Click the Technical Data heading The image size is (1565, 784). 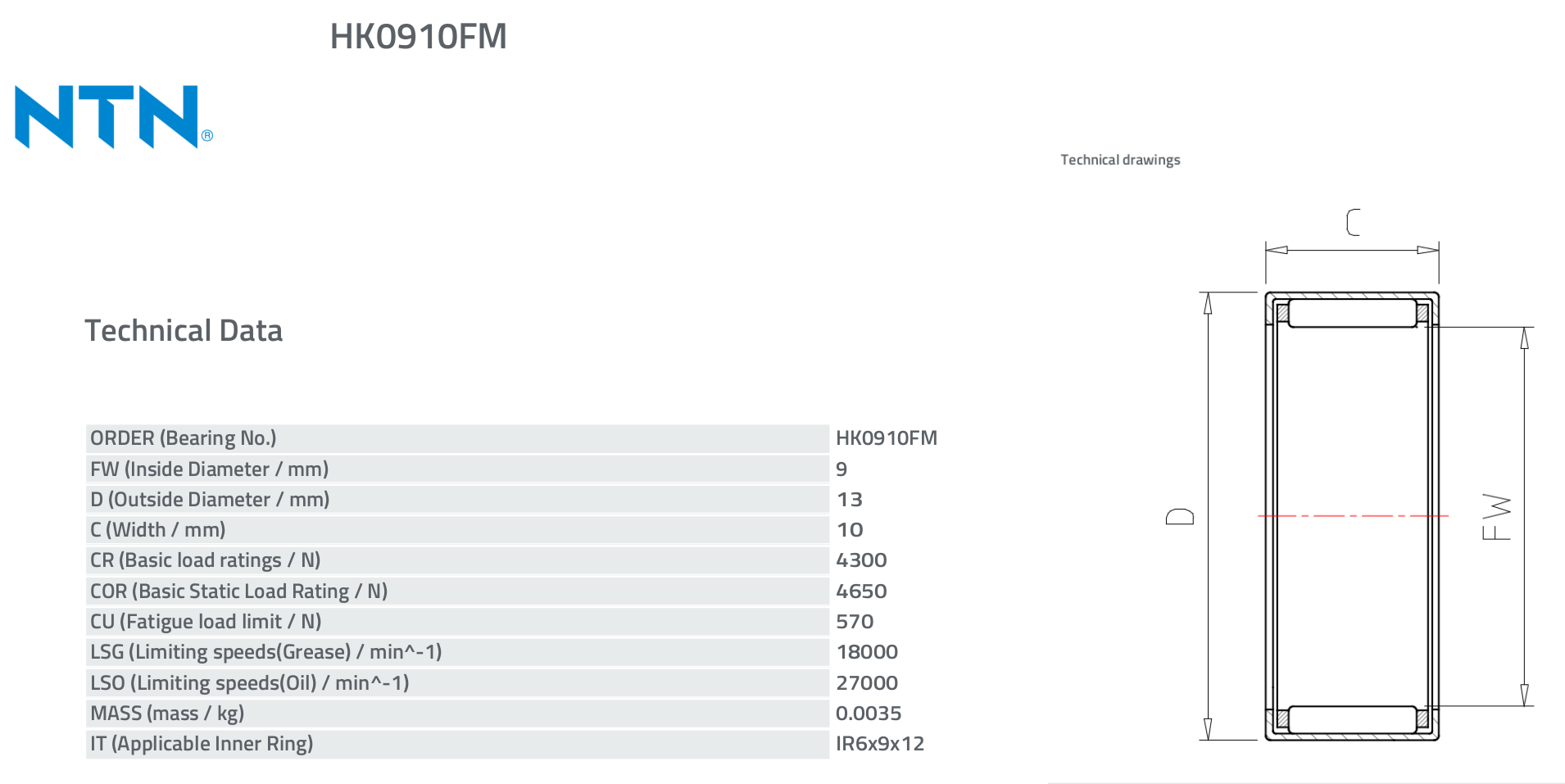184,331
